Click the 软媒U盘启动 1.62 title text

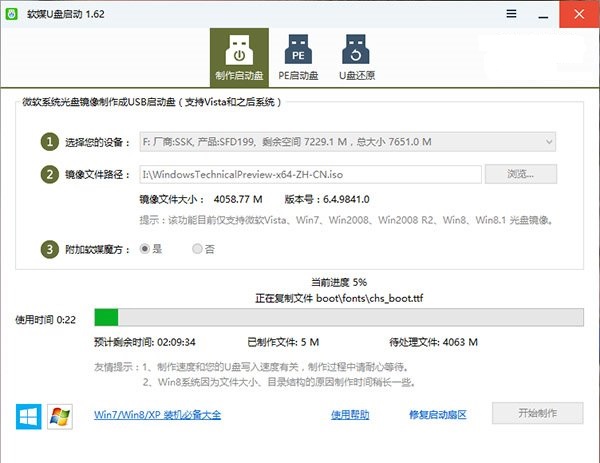(66, 14)
